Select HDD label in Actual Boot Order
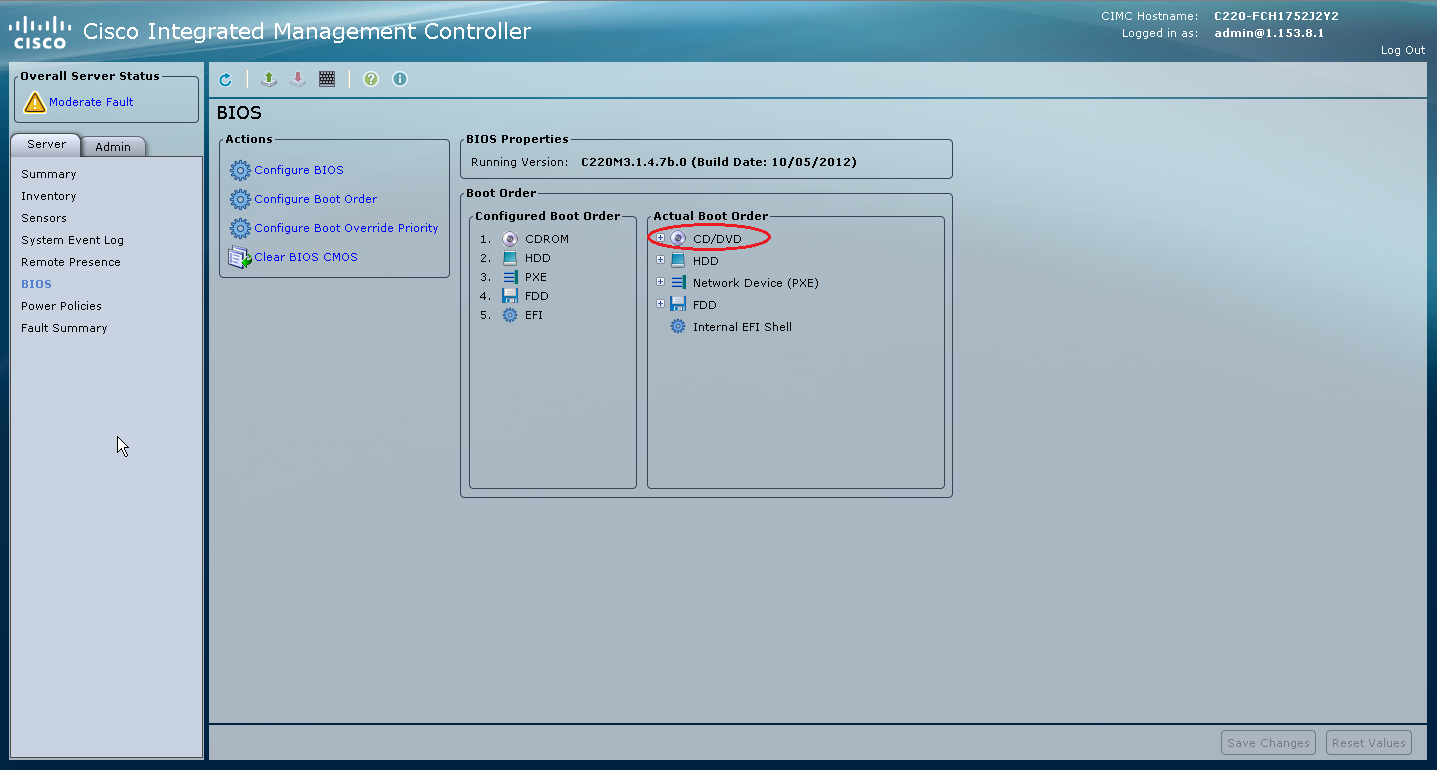Viewport: 1437px width, 770px height. 705,261
